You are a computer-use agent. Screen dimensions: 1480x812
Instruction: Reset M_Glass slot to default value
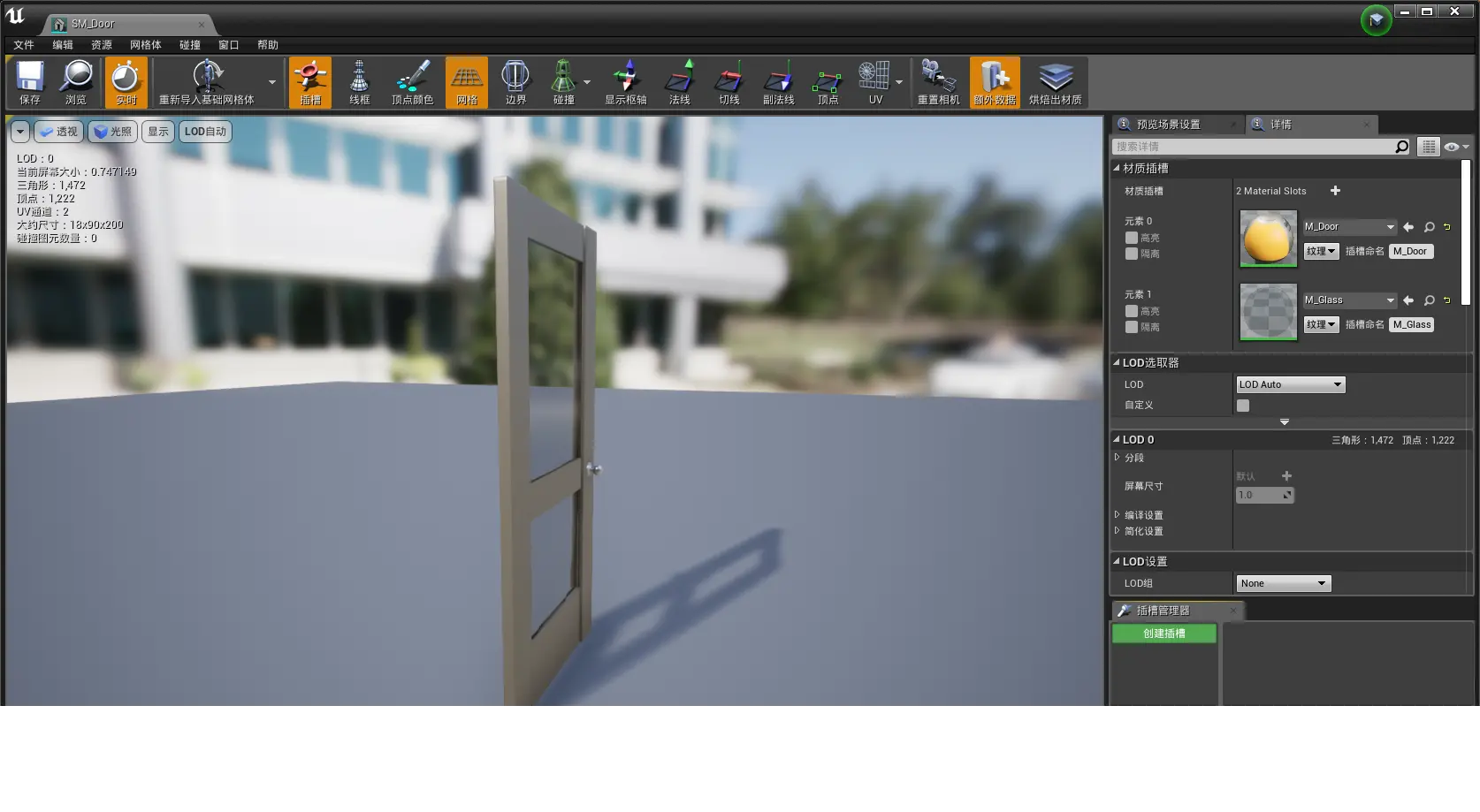point(1447,300)
